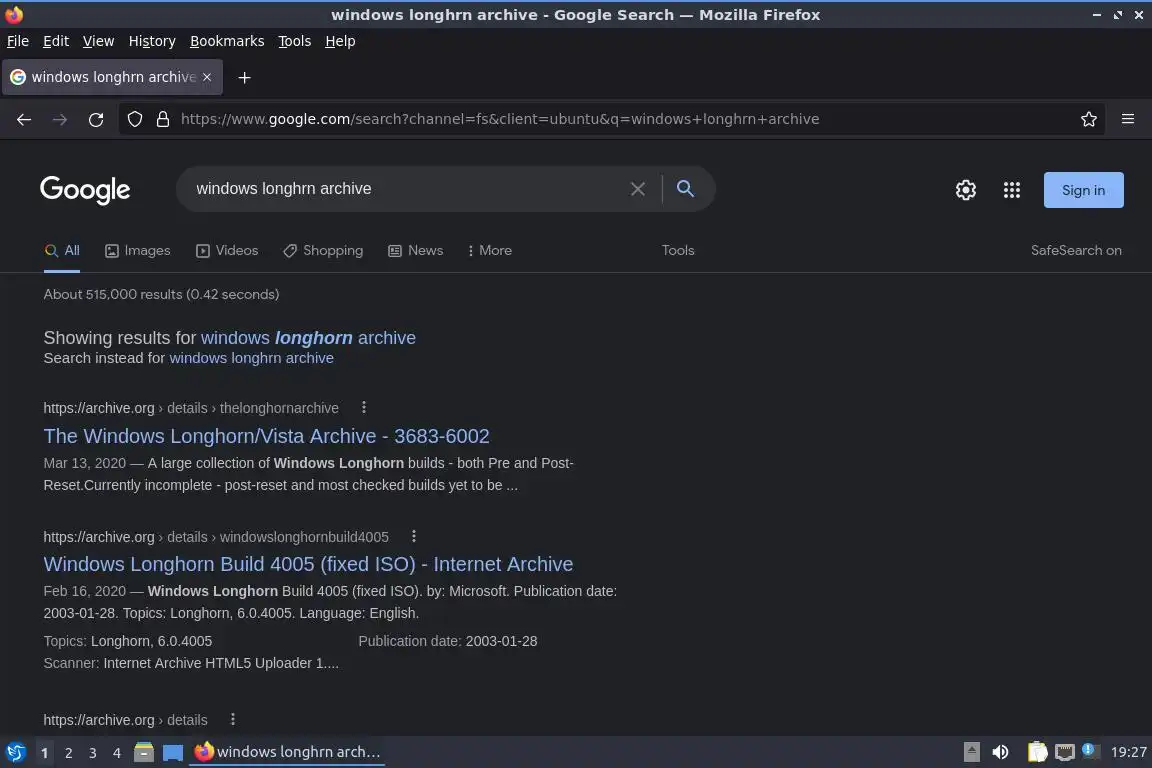Open the Tools menu in the menu bar
1152x768 pixels.
(295, 41)
